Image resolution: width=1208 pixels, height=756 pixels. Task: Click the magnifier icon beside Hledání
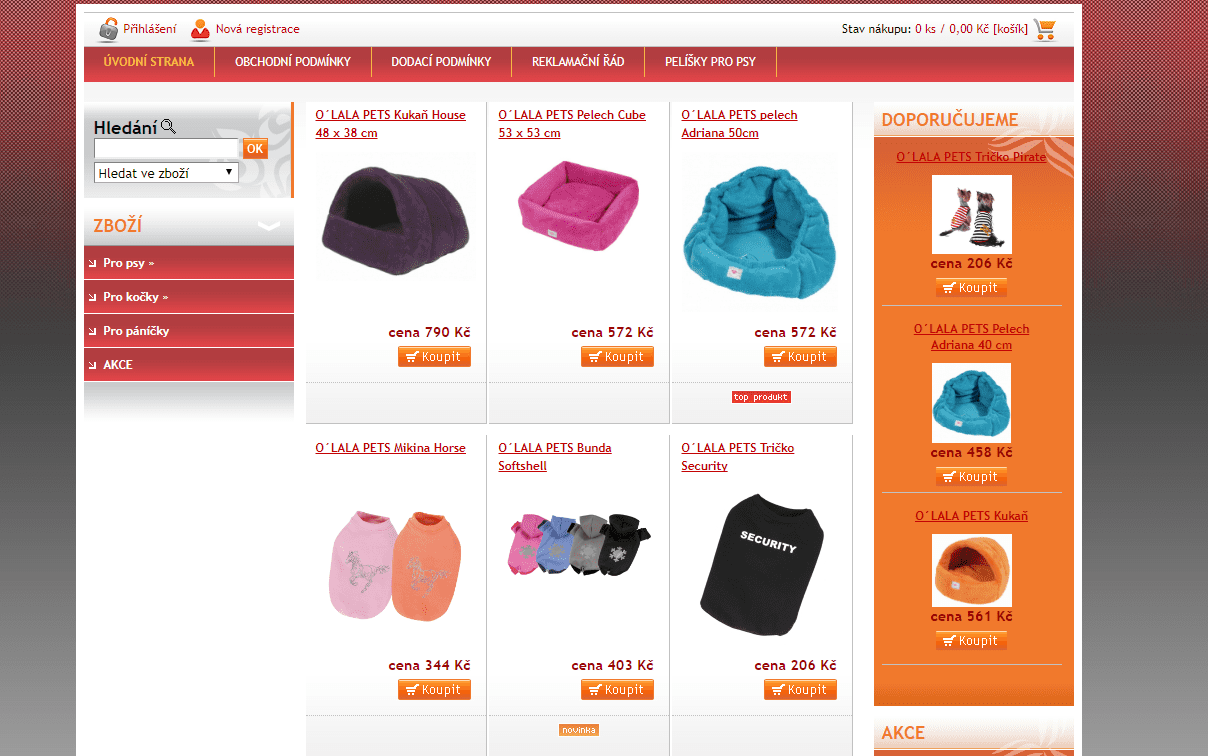point(168,127)
